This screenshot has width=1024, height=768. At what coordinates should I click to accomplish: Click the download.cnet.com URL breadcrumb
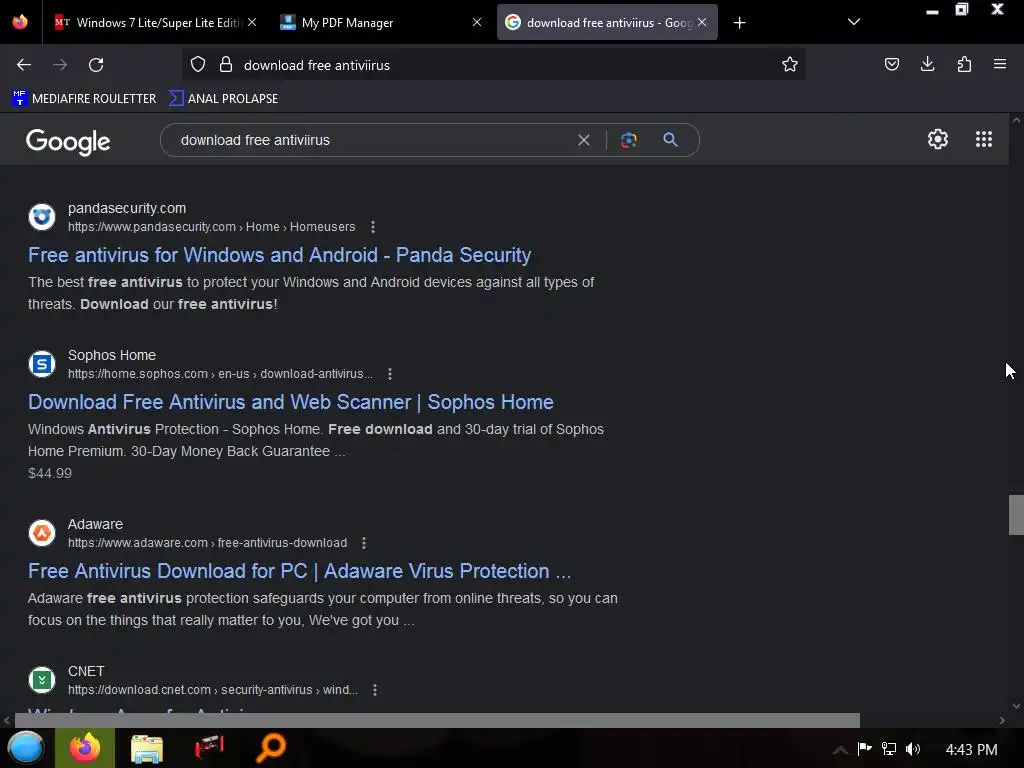pos(213,690)
